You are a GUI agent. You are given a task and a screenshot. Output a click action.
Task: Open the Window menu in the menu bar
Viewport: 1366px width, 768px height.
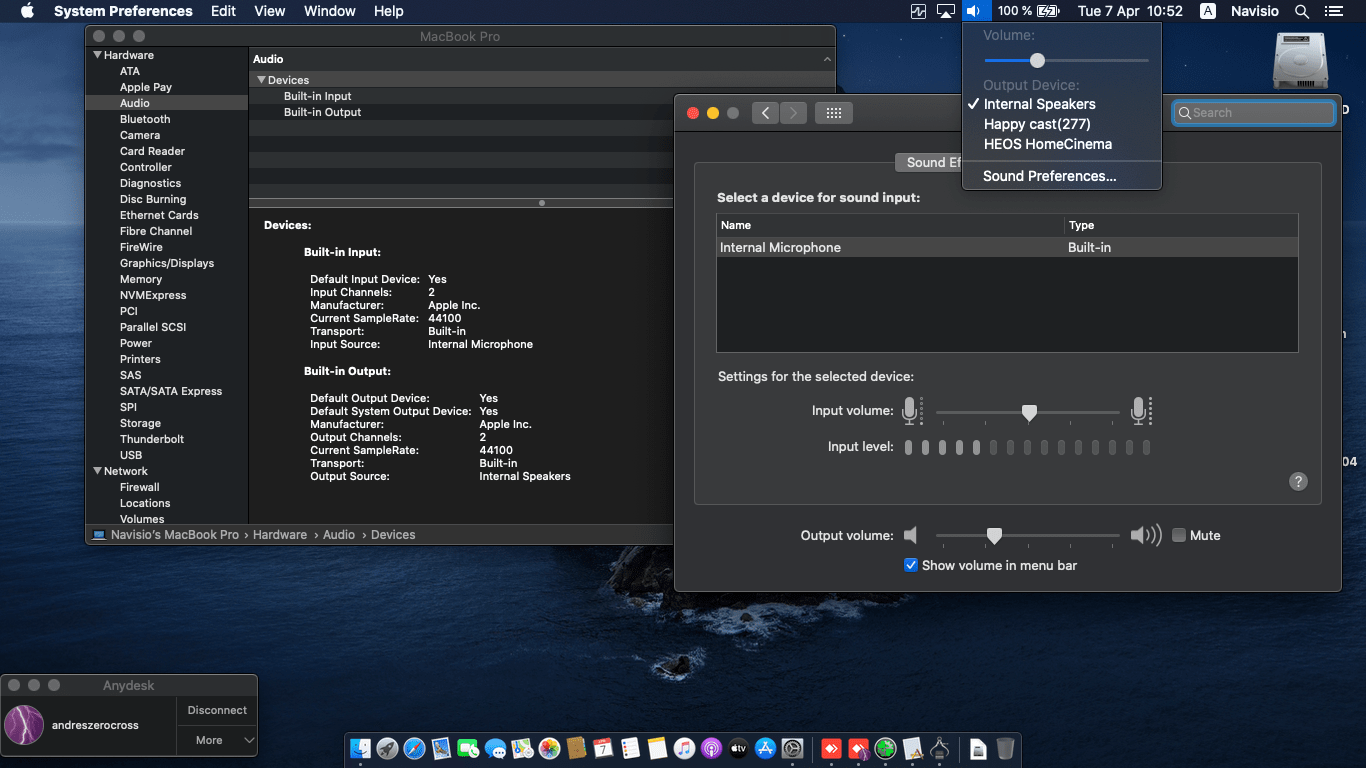(x=329, y=11)
